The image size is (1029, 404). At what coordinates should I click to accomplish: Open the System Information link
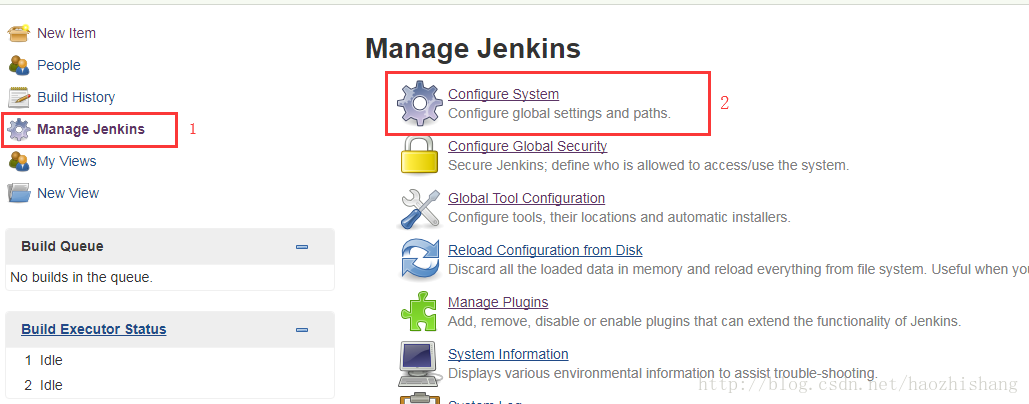pos(508,354)
